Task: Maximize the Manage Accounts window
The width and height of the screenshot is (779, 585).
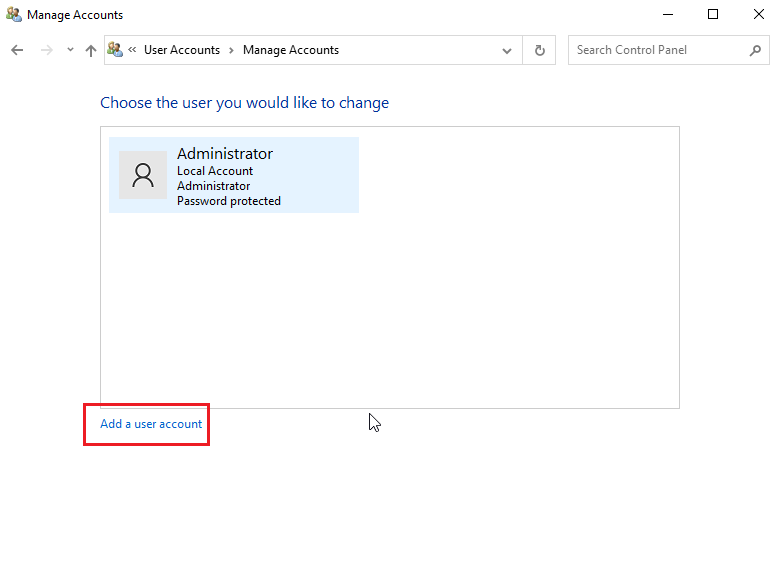Action: coord(713,15)
